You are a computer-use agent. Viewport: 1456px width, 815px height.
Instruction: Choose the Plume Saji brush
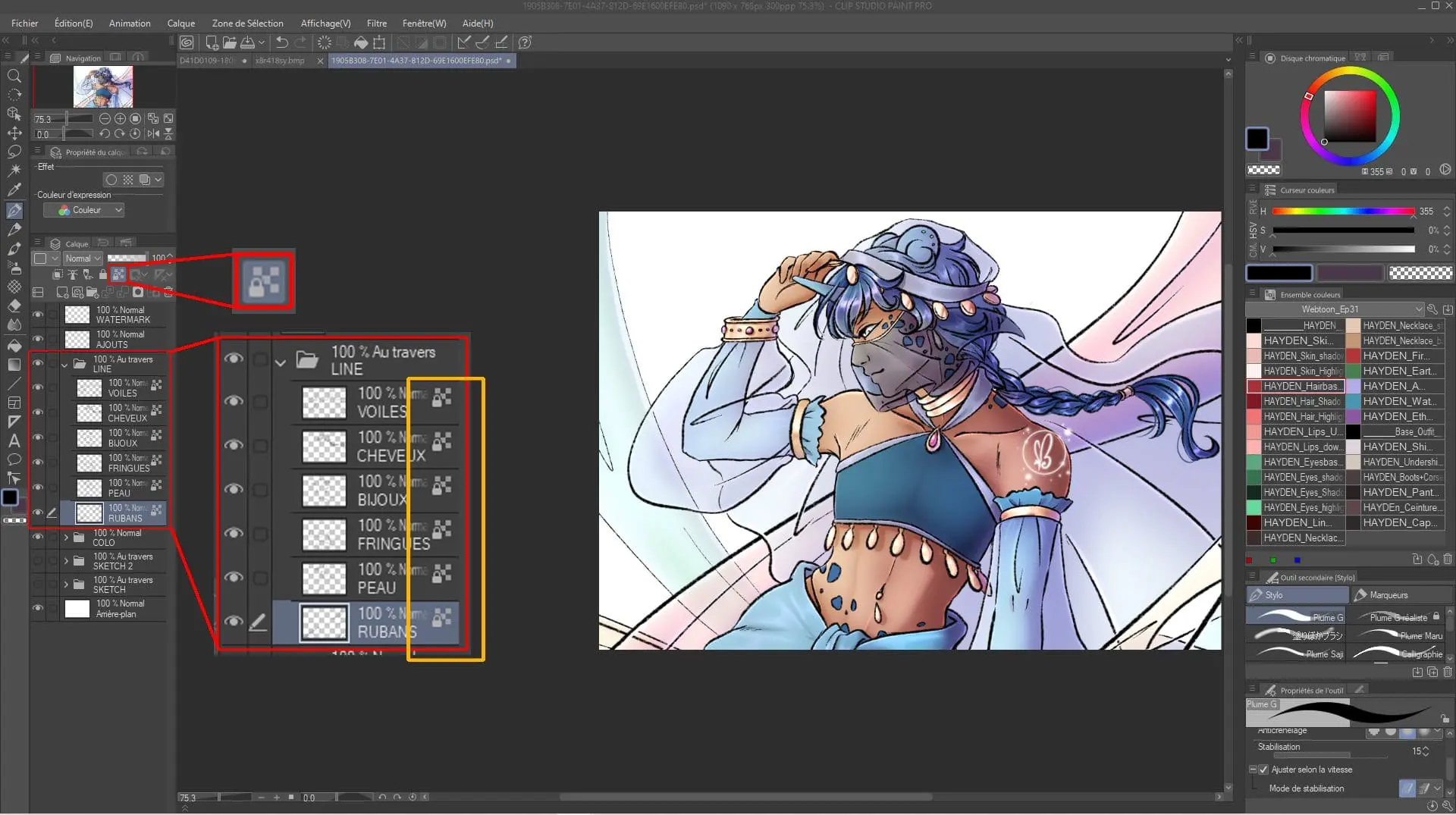1296,654
